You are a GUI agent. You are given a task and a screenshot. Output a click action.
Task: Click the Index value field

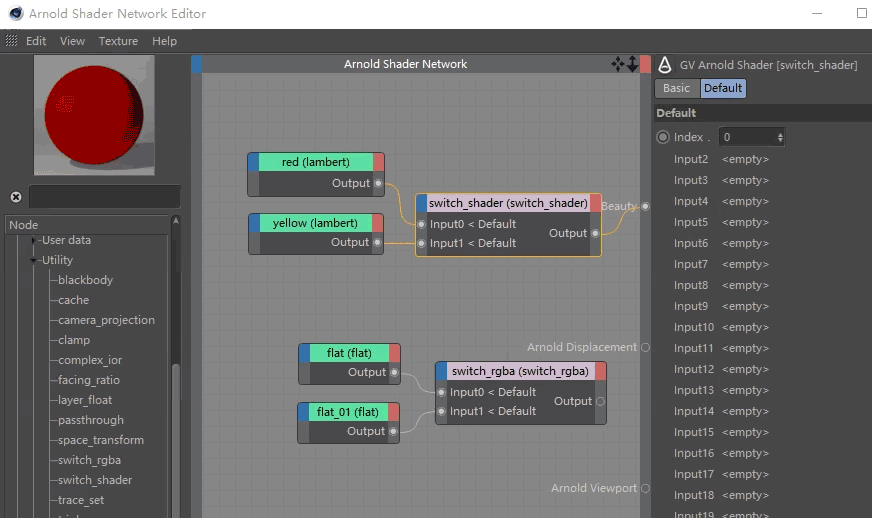tap(747, 137)
